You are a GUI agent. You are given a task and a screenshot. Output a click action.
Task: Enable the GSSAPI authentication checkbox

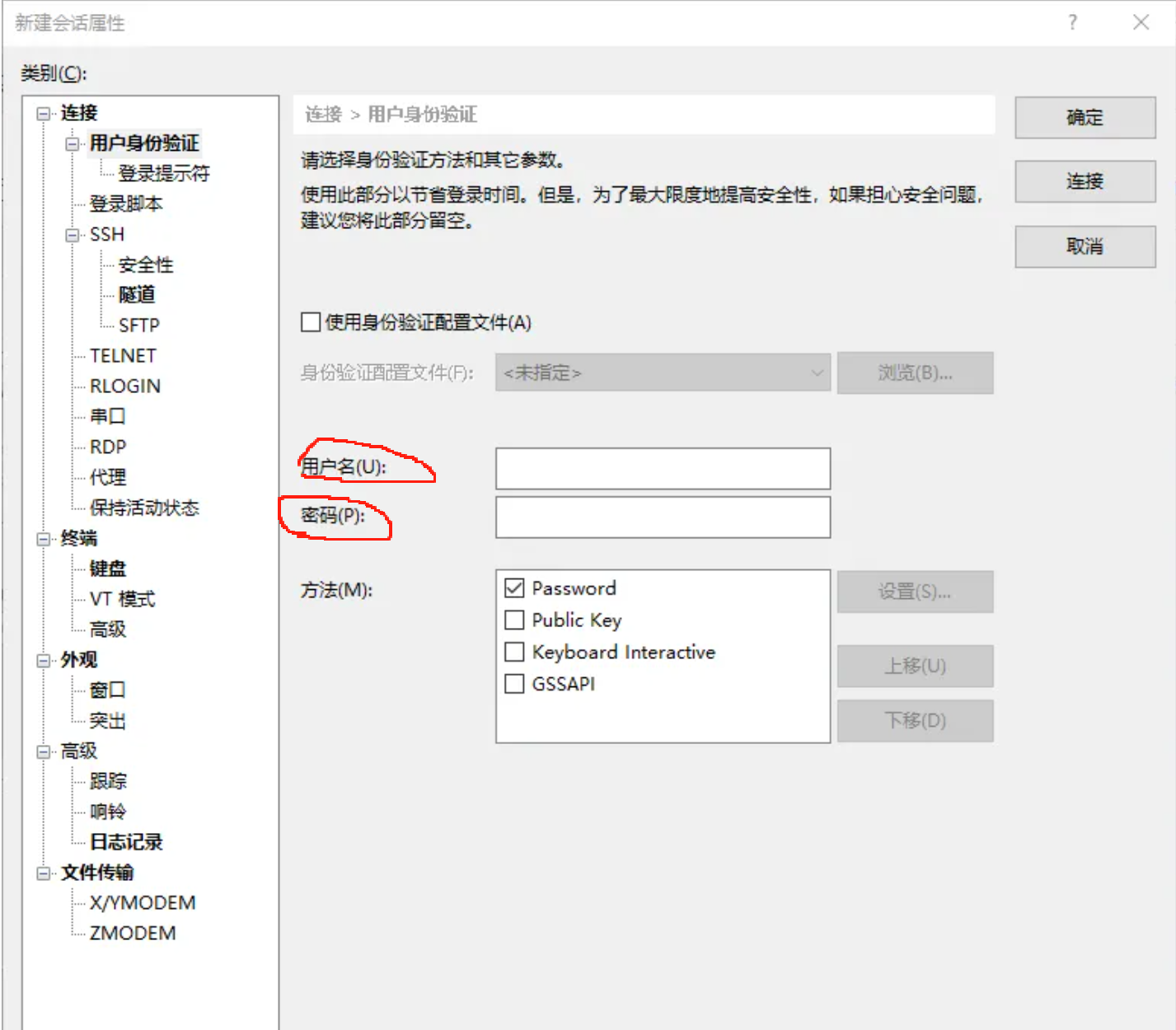[514, 684]
